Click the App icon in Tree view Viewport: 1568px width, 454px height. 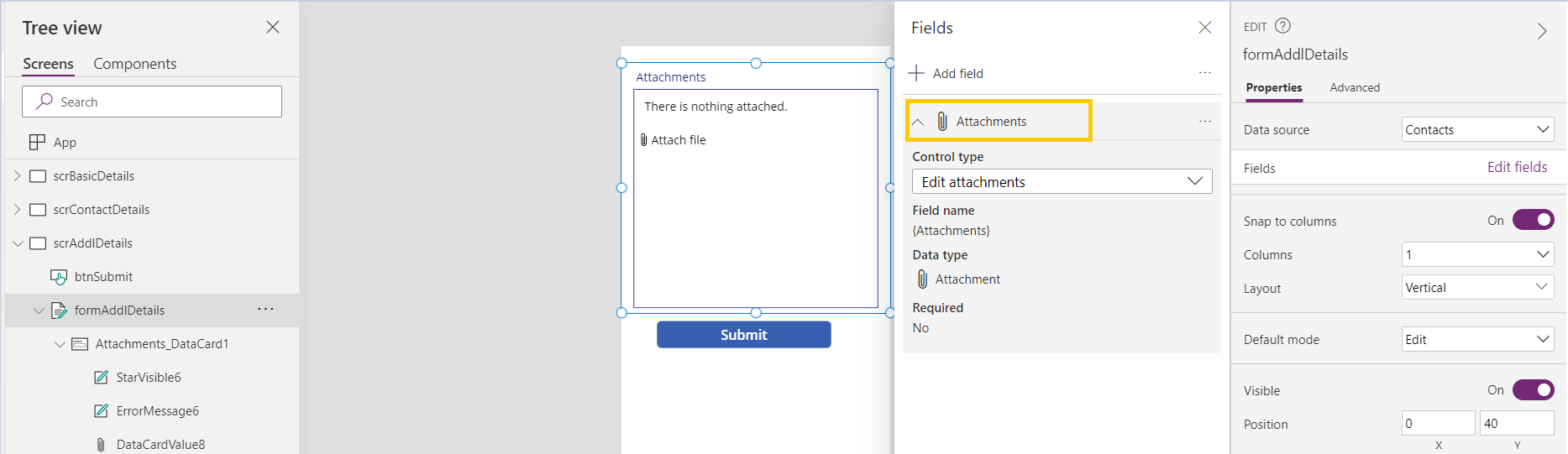[x=37, y=143]
